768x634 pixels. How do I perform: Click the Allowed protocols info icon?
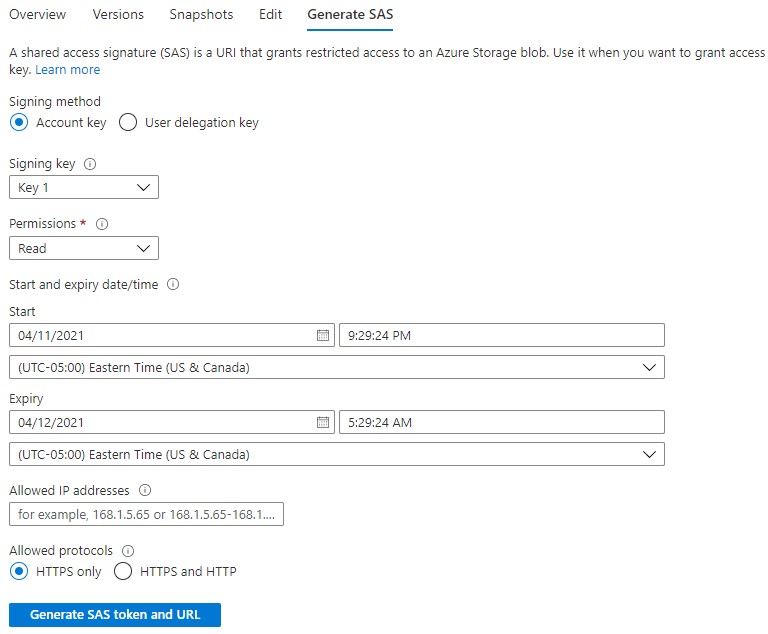coord(128,551)
